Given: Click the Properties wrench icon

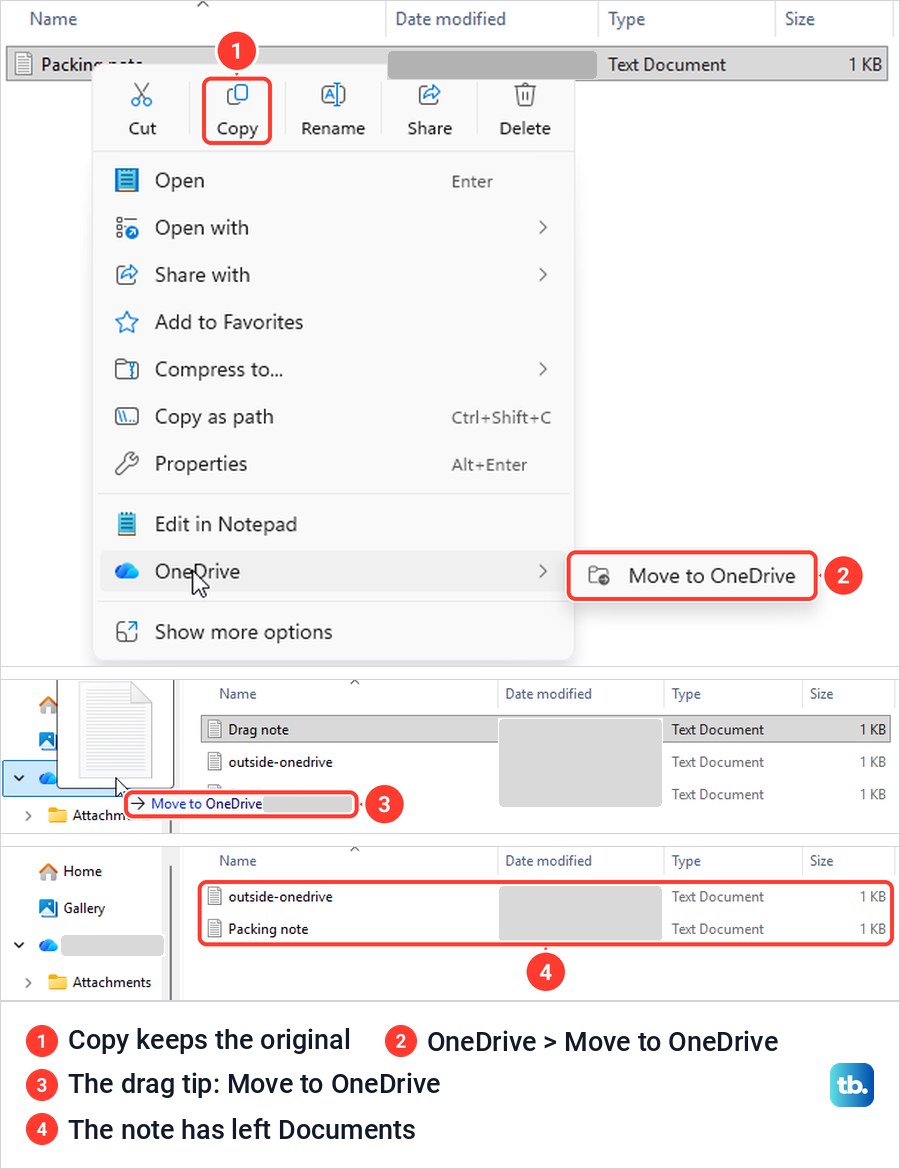Looking at the screenshot, I should tap(127, 464).
